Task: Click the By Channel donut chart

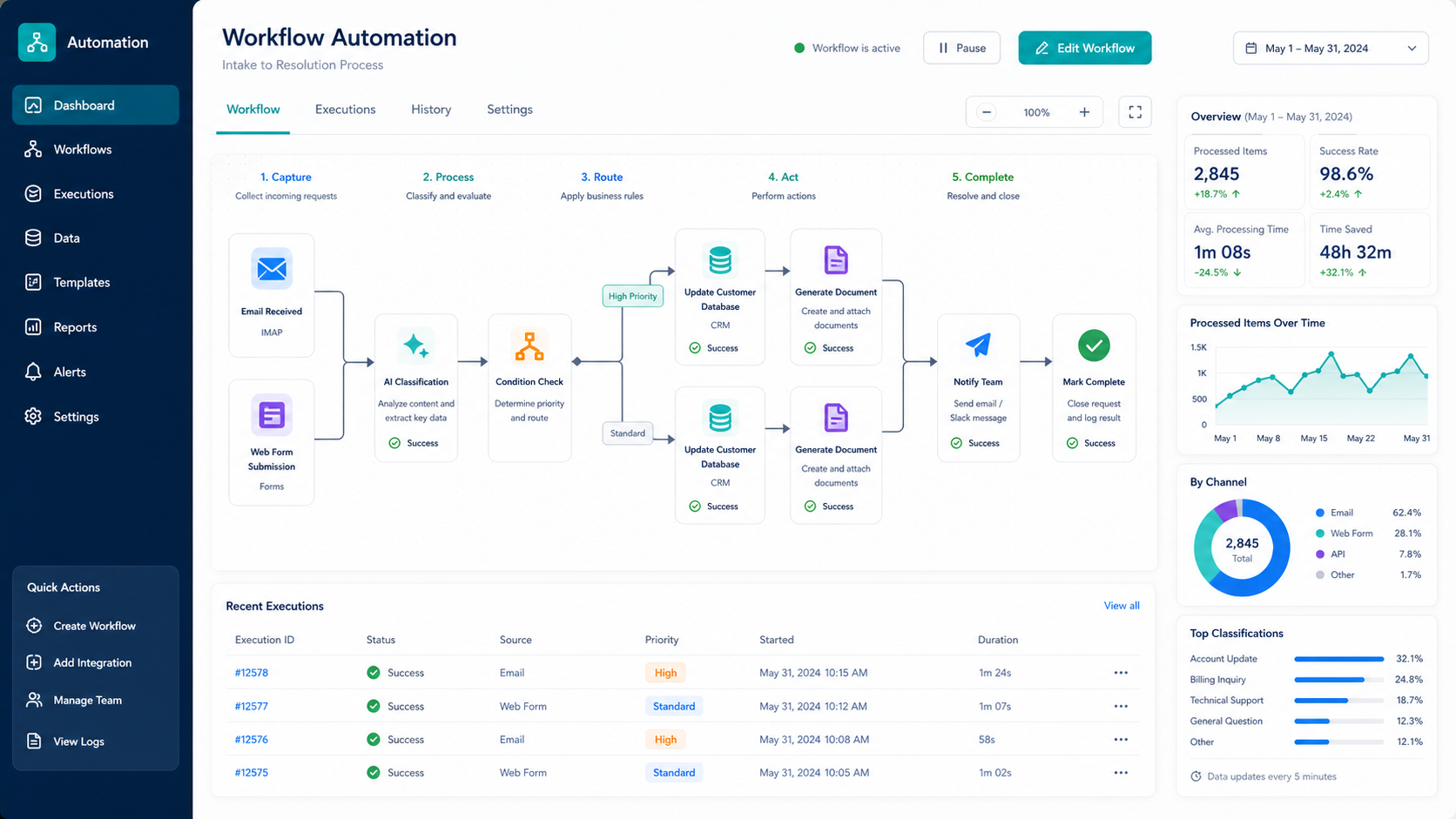Action: tap(1242, 547)
